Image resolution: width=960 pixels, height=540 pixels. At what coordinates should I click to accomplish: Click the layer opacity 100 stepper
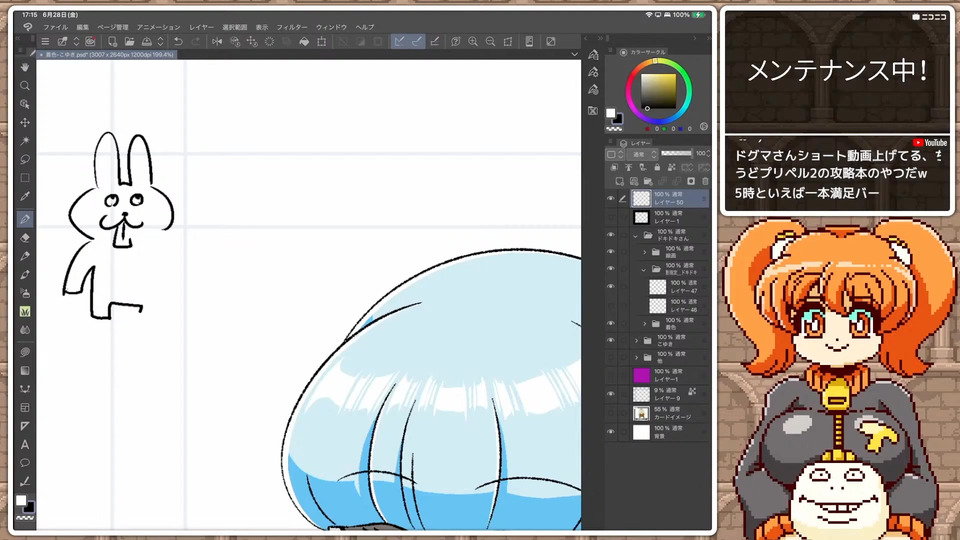(x=708, y=154)
